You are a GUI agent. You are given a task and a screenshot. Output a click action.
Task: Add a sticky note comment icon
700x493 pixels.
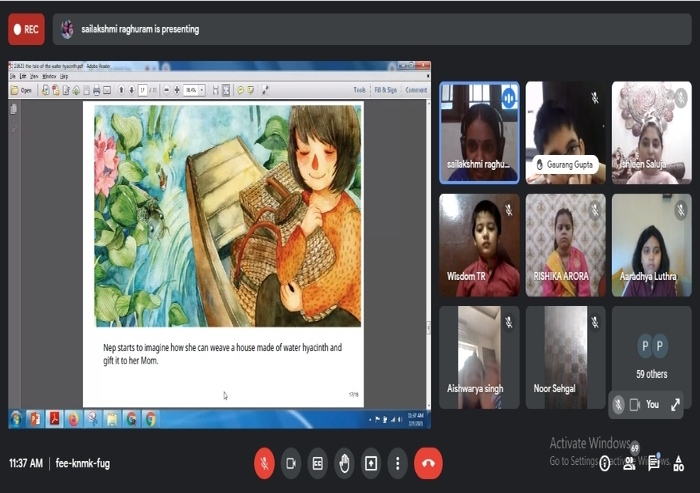pyautogui.click(x=241, y=90)
